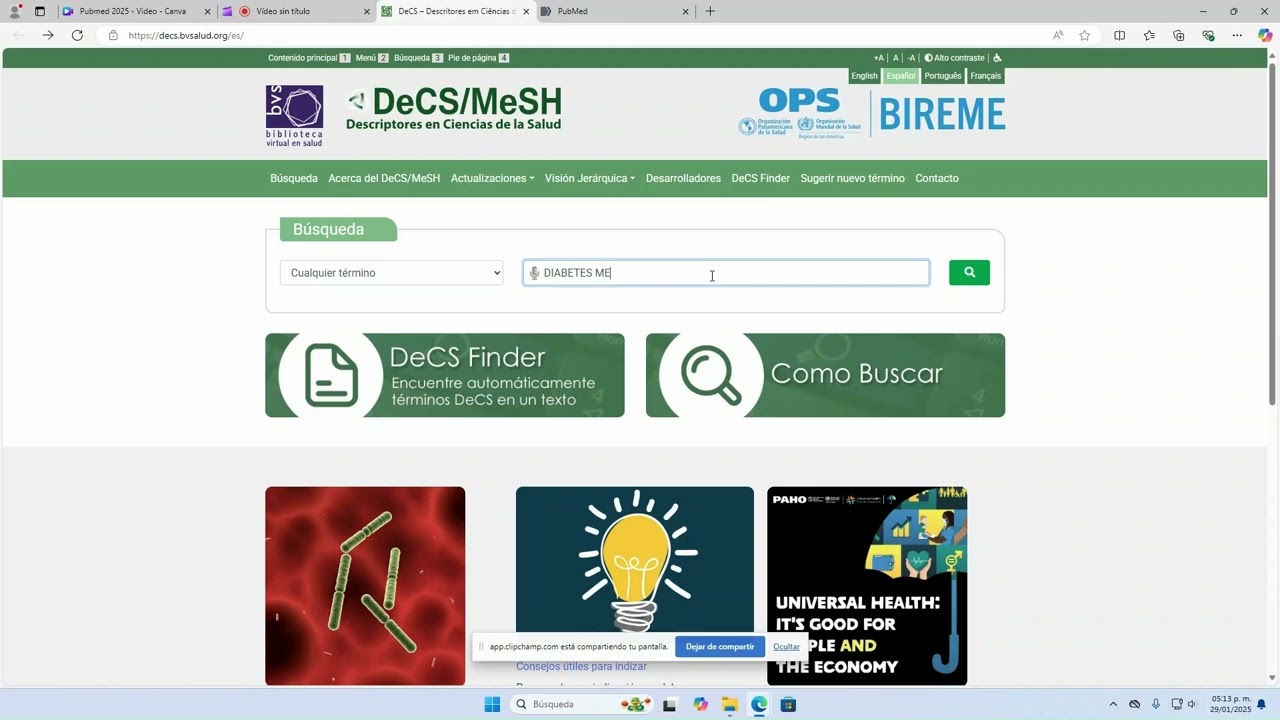Decrease font size with -A
1280x720 pixels.
tap(911, 58)
